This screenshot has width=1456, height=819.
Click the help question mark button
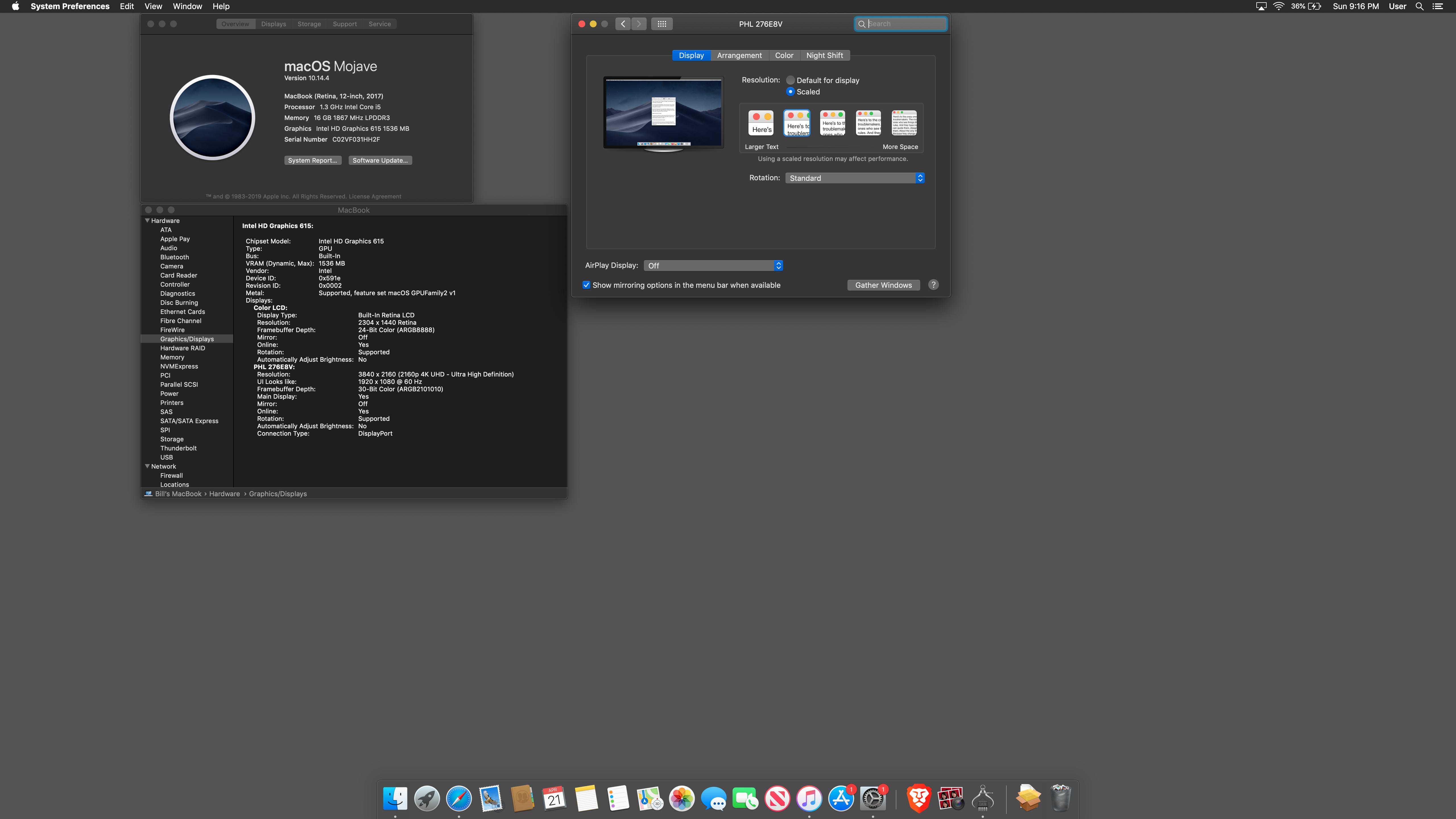933,285
